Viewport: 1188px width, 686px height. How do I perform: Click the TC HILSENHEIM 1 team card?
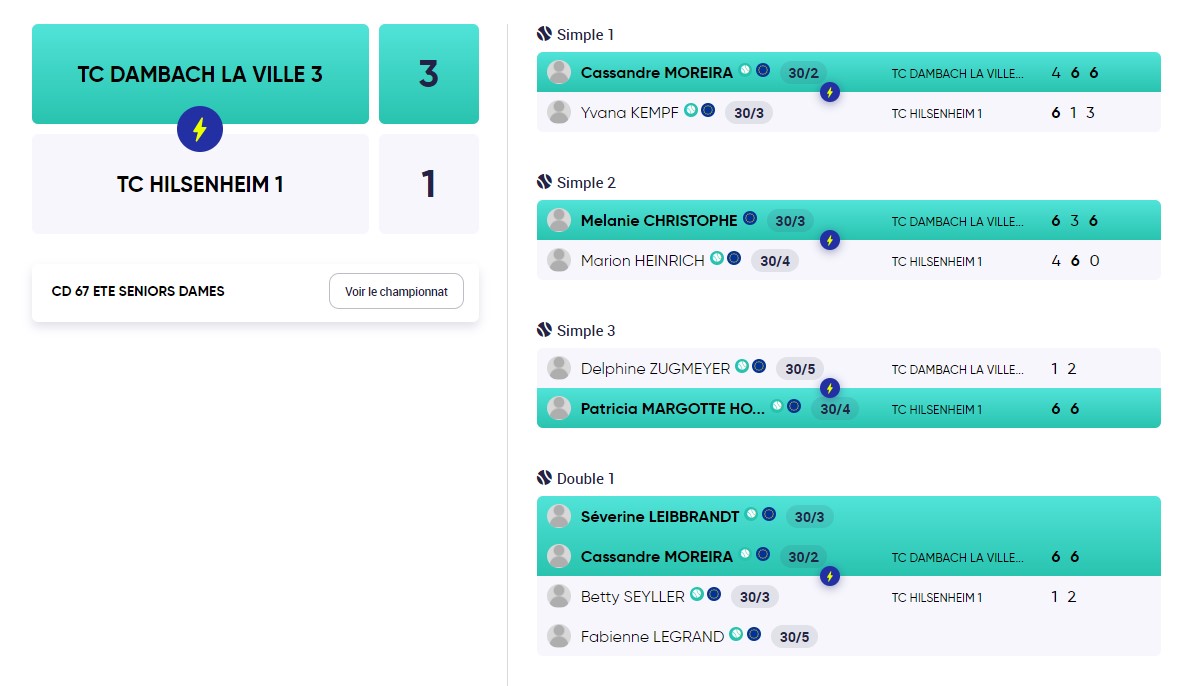click(200, 184)
